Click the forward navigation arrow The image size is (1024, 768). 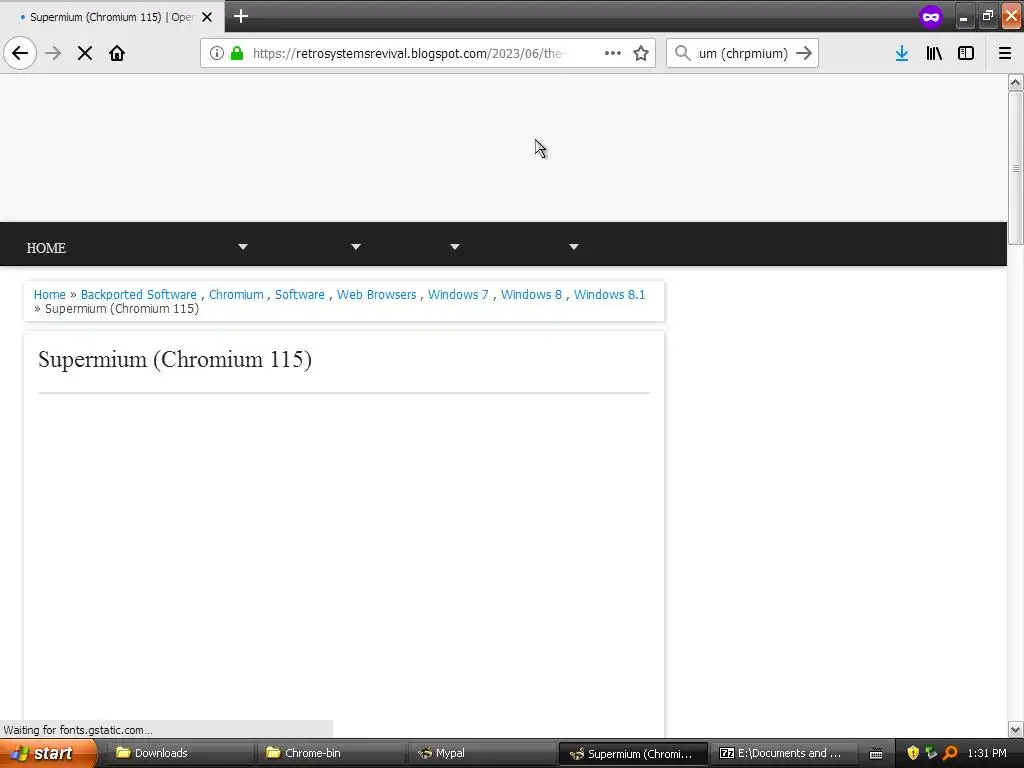pos(53,53)
